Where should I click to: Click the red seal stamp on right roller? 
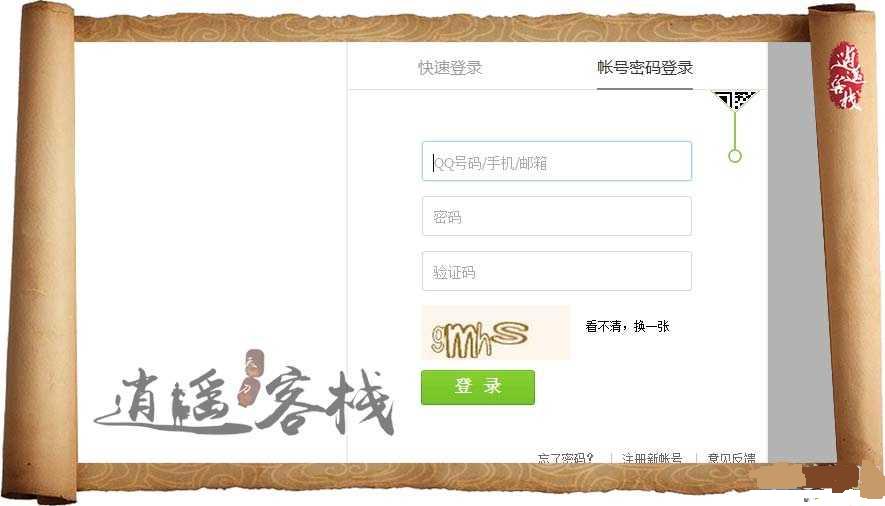[845, 75]
